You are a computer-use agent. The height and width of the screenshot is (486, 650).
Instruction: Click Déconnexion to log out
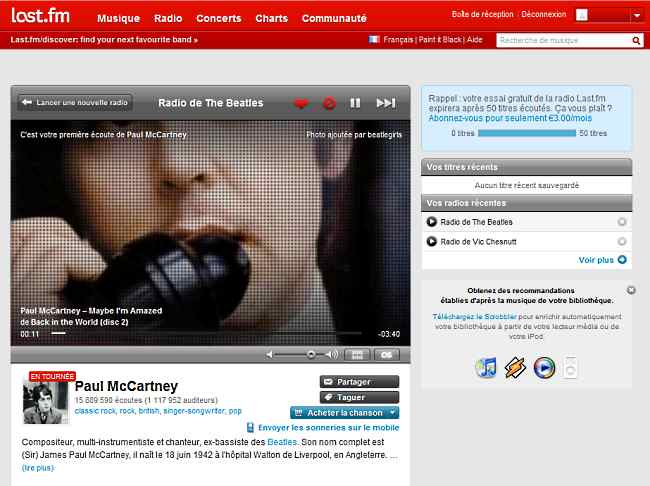pyautogui.click(x=544, y=14)
